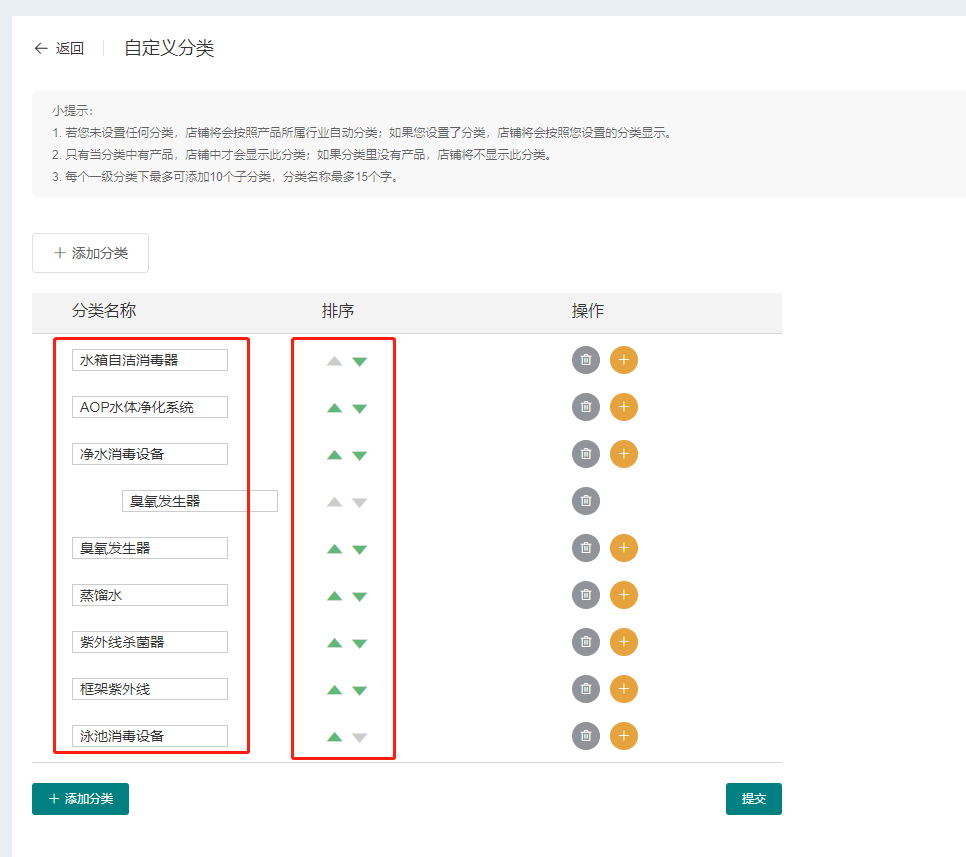Add a subcategory under 水箱自洁消毒器
Viewport: 966px width, 857px height.
point(623,360)
